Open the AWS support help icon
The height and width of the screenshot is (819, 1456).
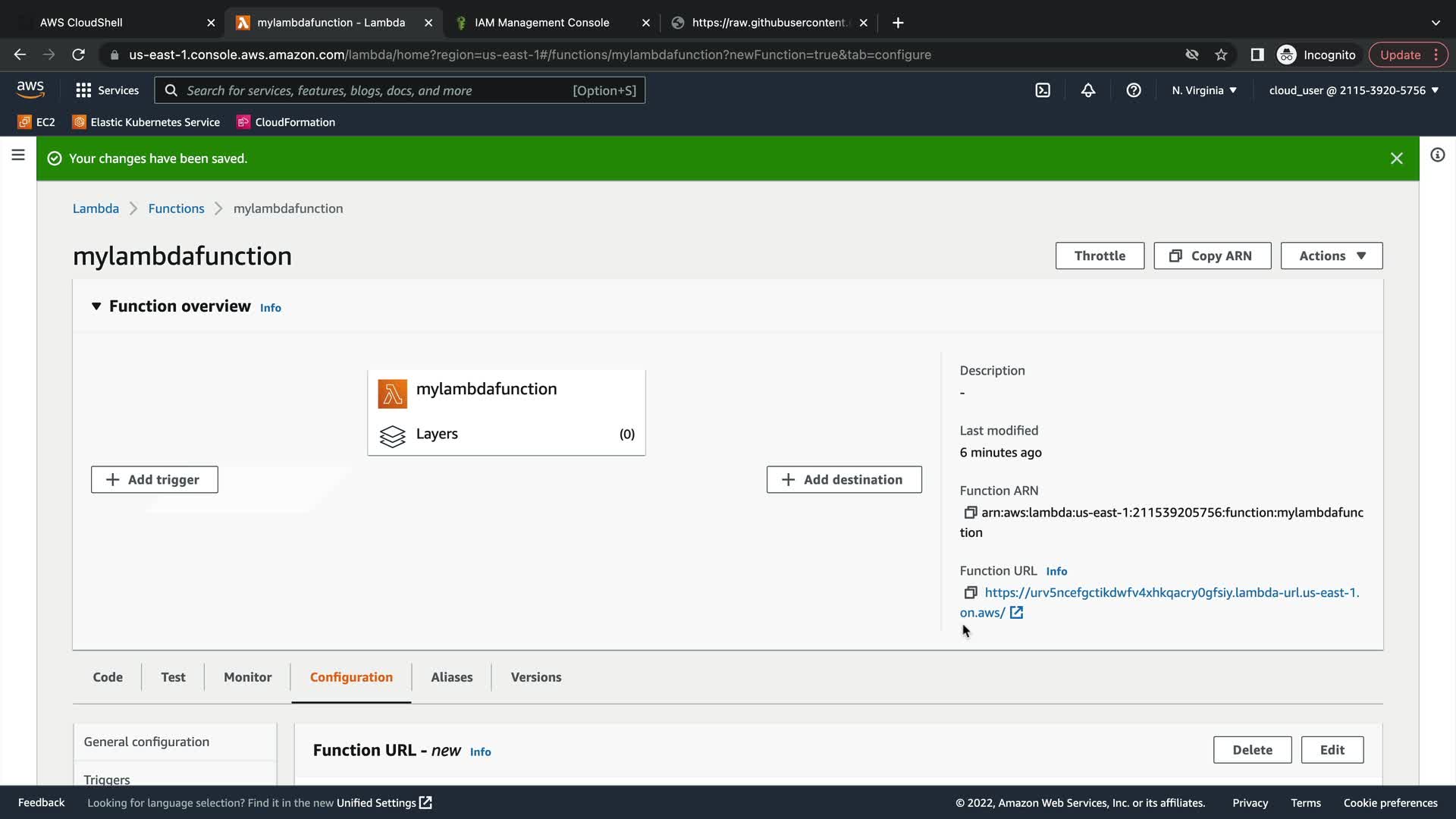point(1134,90)
